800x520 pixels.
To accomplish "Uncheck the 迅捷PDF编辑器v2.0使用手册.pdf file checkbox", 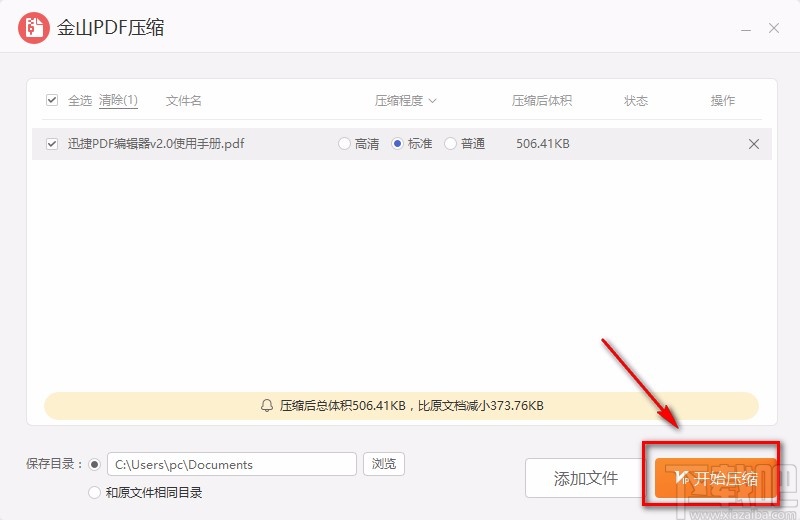I will point(52,144).
